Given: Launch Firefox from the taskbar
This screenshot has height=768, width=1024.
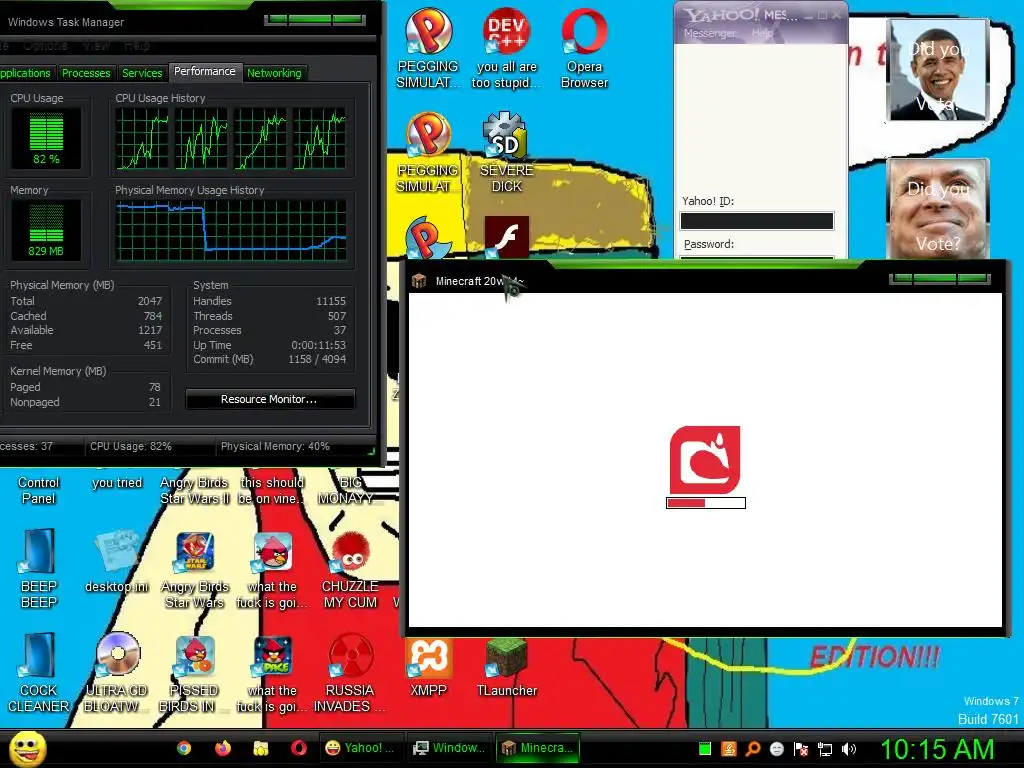Looking at the screenshot, I should coord(223,748).
